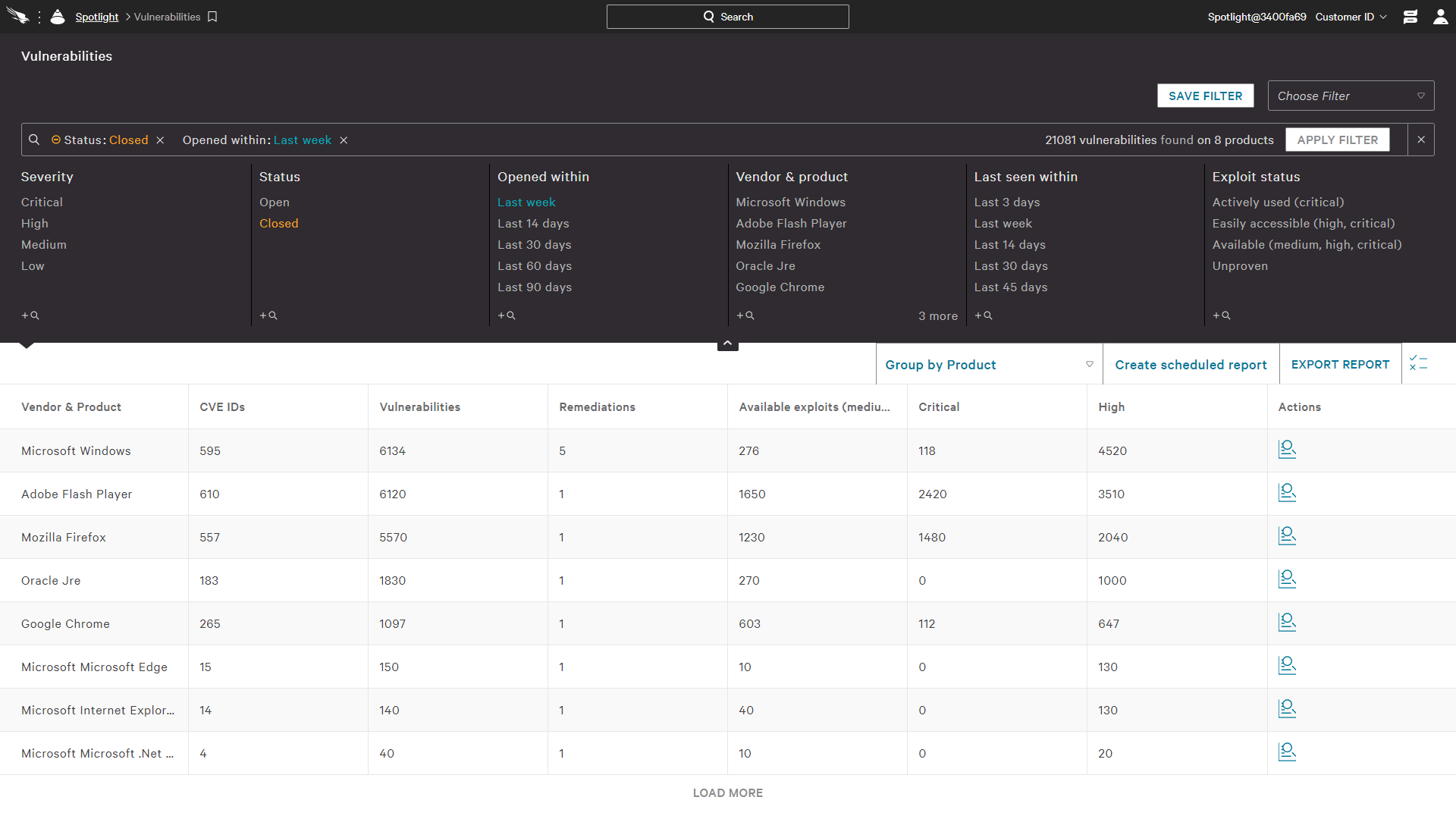
Task: Add more Status filter options
Action: click(268, 315)
